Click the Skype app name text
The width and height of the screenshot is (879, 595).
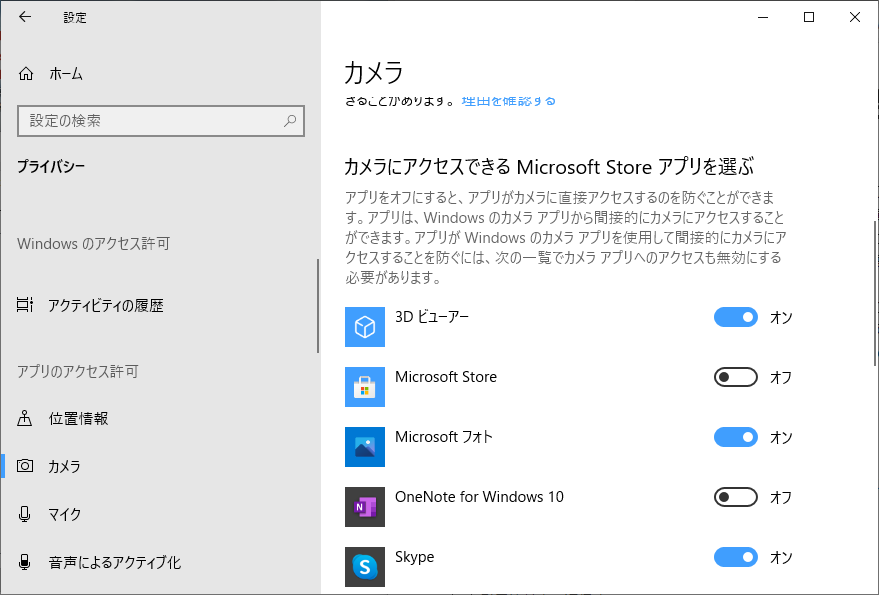pos(414,557)
